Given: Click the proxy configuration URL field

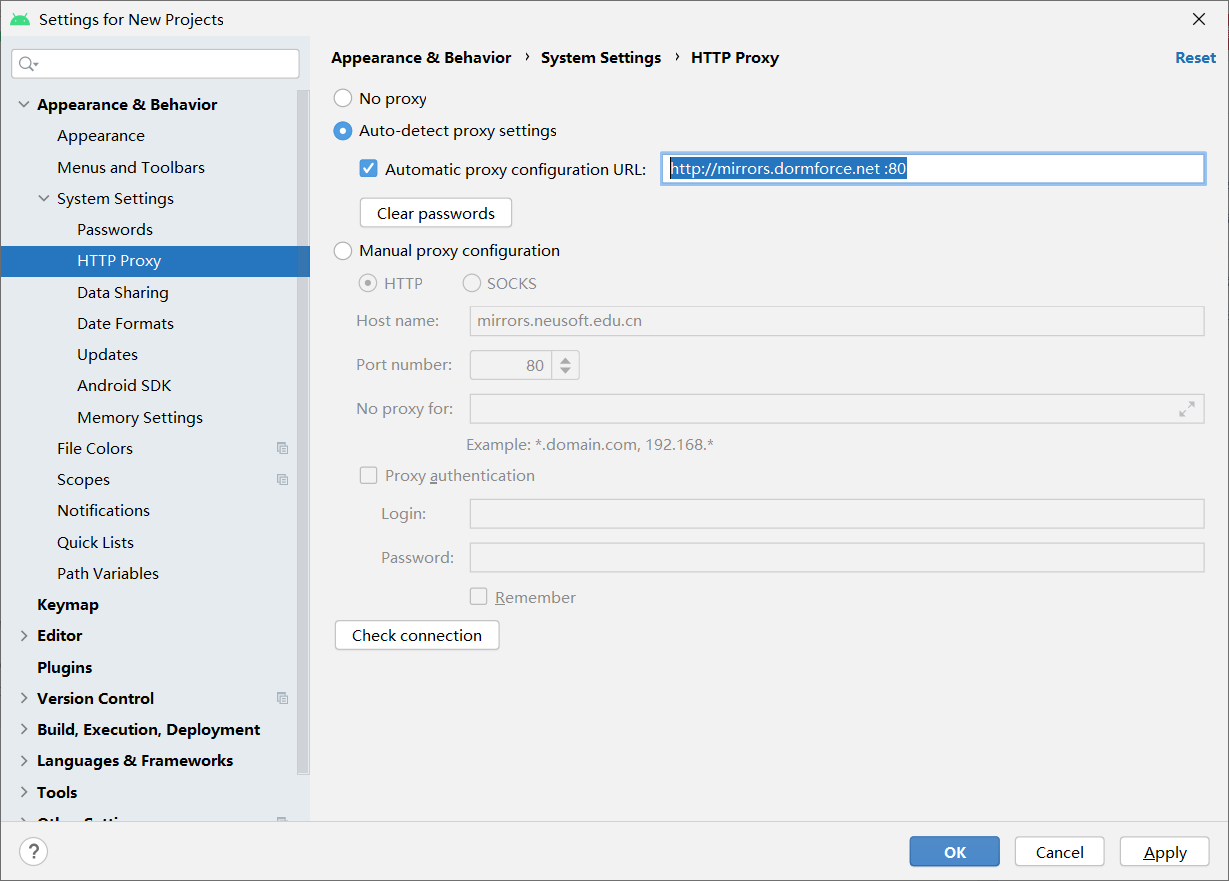Looking at the screenshot, I should [x=933, y=169].
